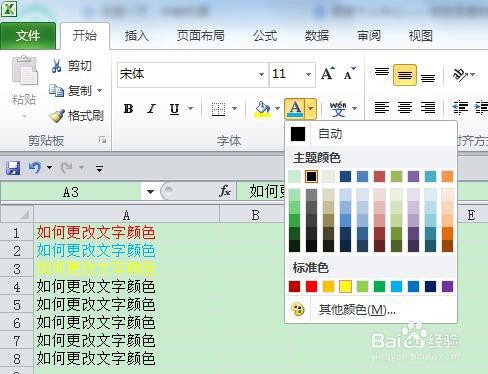Apply the font color A button
488x374 pixels.
[295, 109]
